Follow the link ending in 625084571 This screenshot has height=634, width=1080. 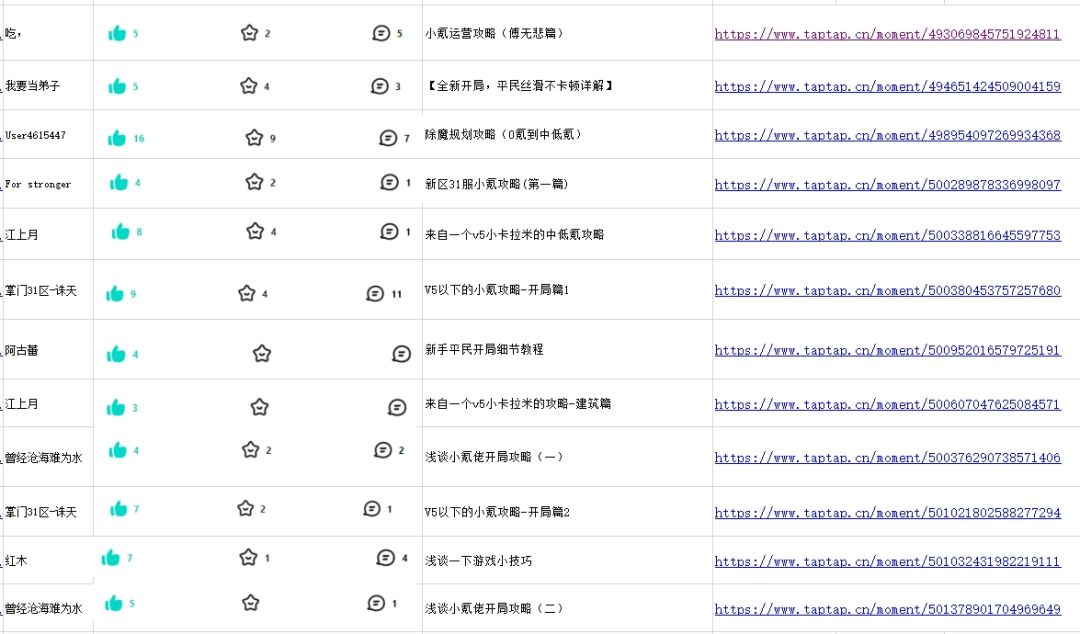(x=887, y=405)
